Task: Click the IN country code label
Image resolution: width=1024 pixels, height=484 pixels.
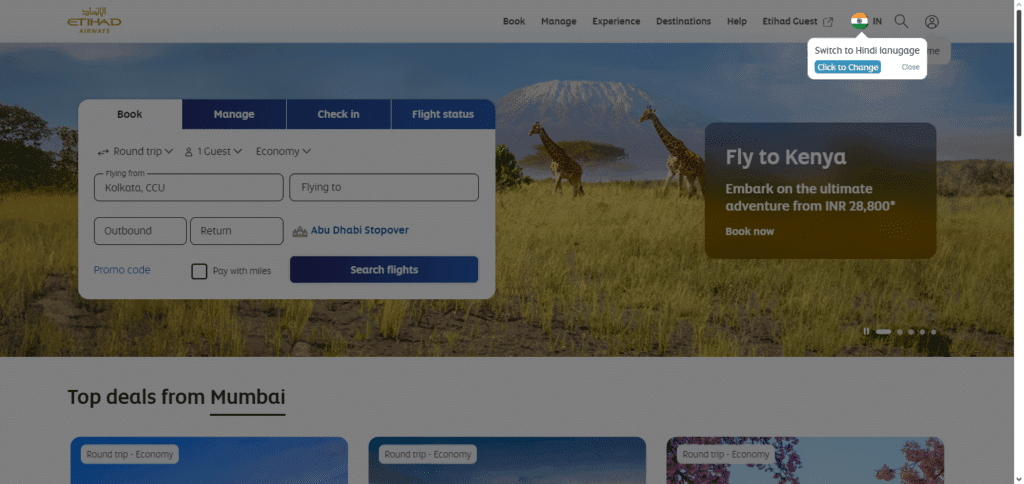Action: (x=877, y=22)
